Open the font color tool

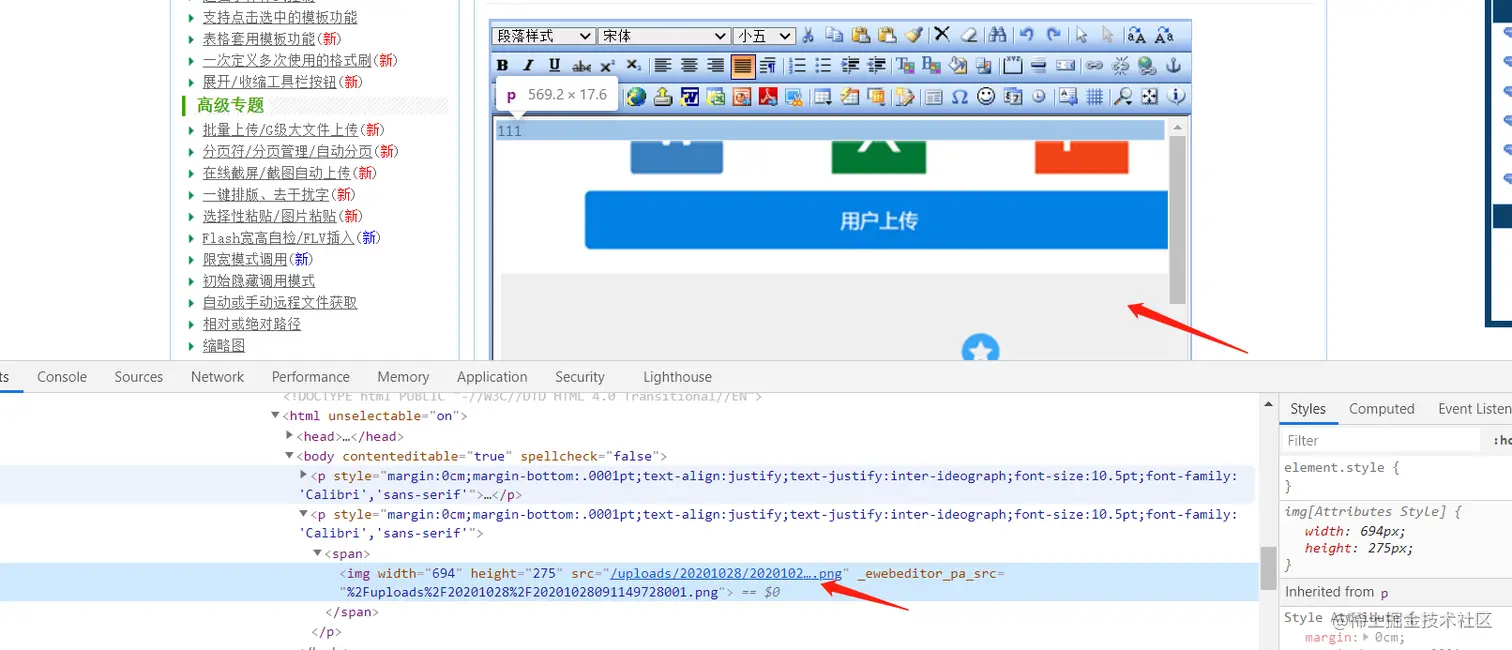[x=905, y=65]
